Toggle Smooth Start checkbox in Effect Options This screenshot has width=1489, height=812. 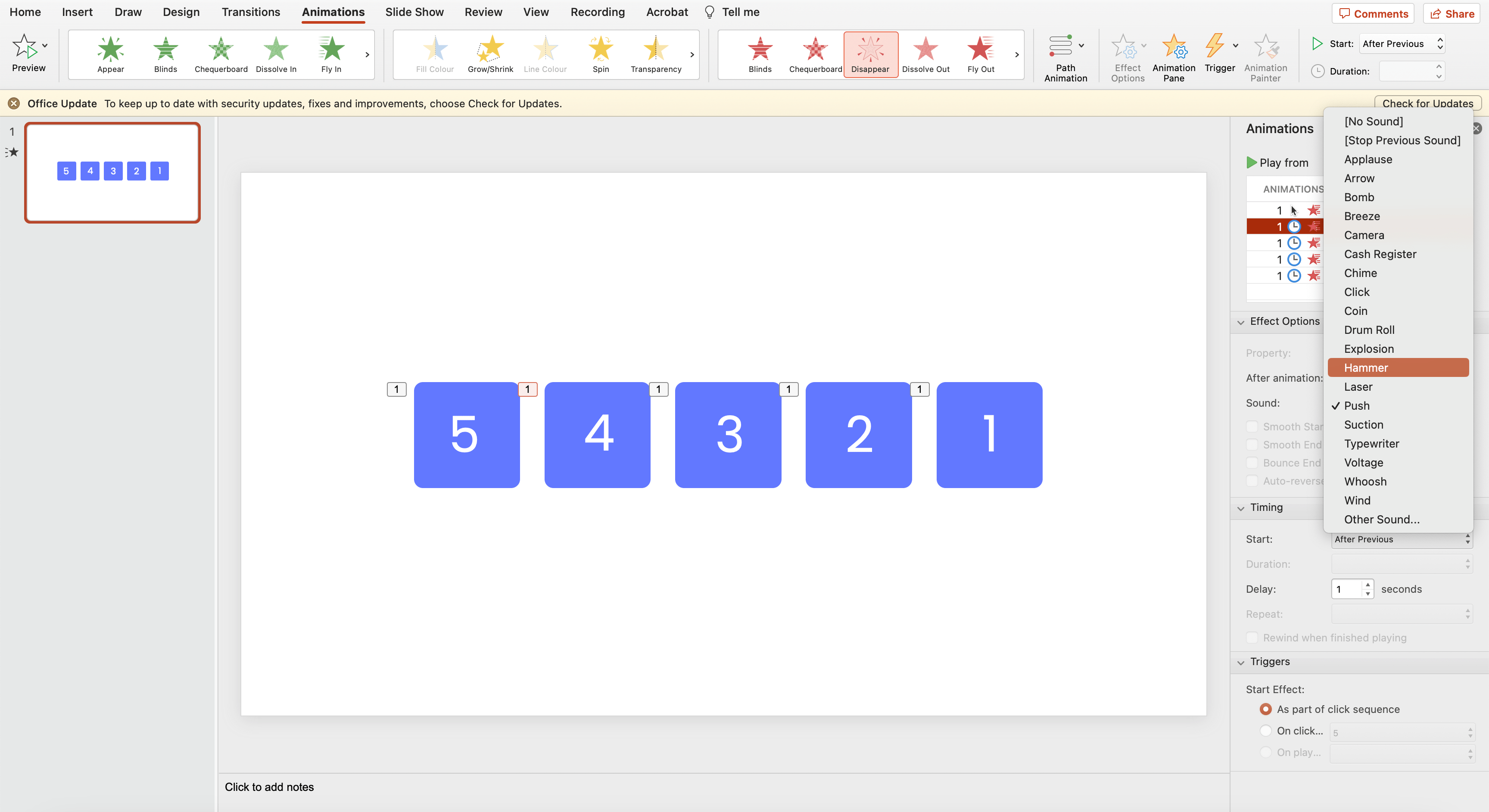[1252, 426]
